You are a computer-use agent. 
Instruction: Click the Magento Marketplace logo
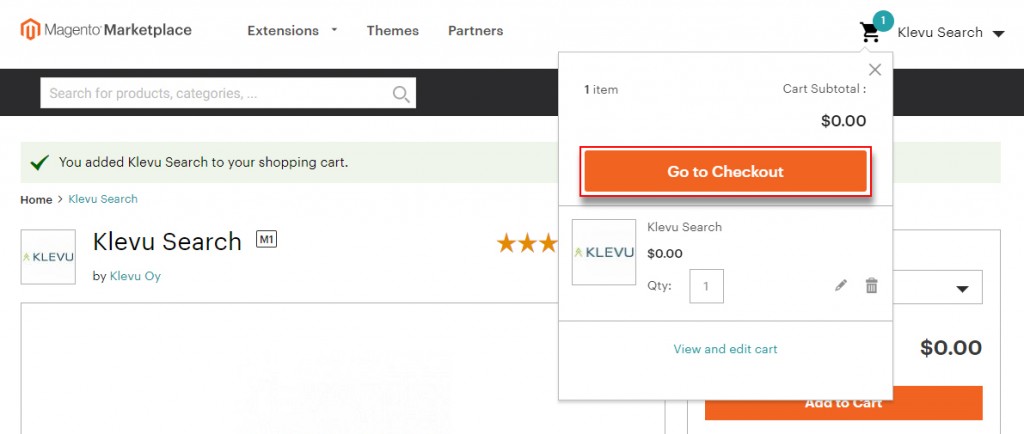[x=106, y=31]
